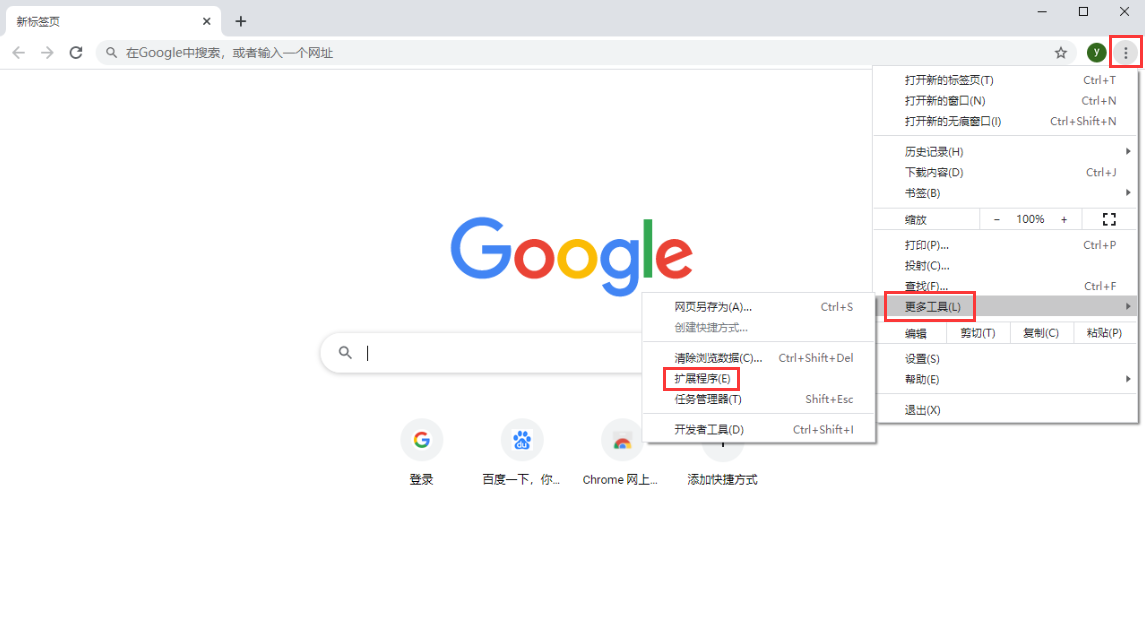1145x632 pixels.
Task: Open the Chrome three-dot menu button
Action: pos(1125,53)
